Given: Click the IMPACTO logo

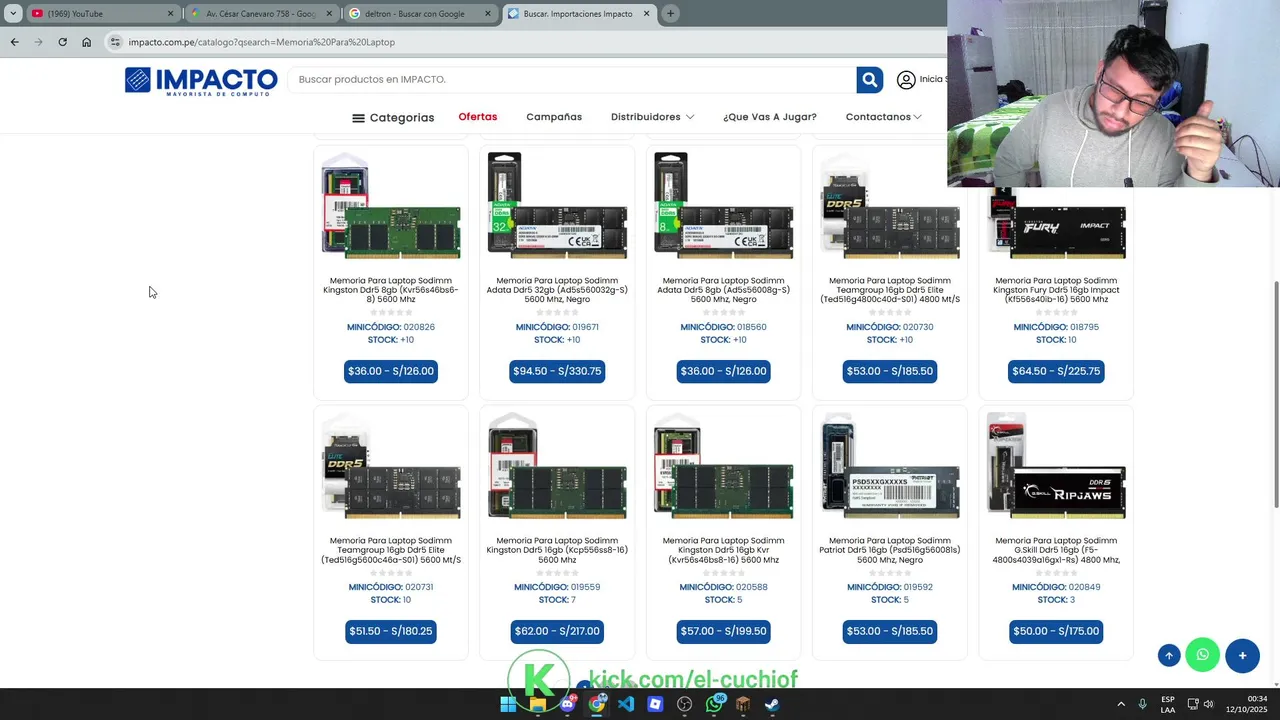Looking at the screenshot, I should [201, 80].
